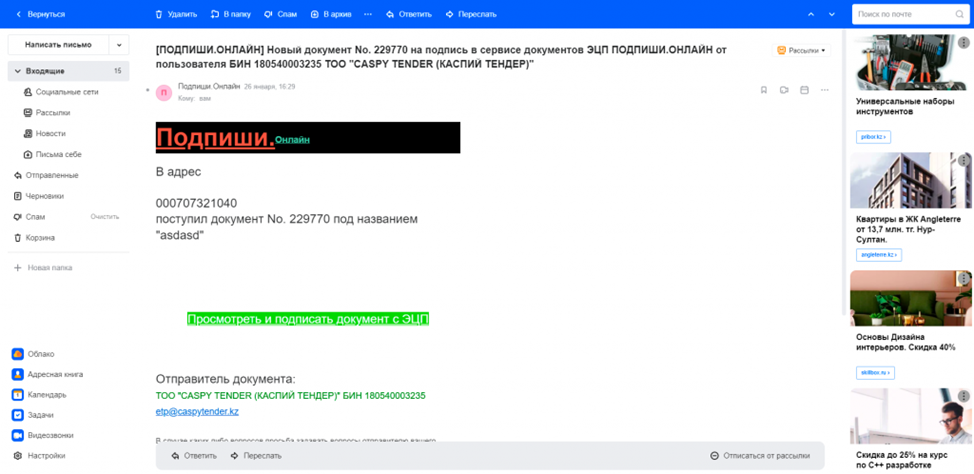
Task: Click Отписаться от рассылки
Action: pos(760,455)
